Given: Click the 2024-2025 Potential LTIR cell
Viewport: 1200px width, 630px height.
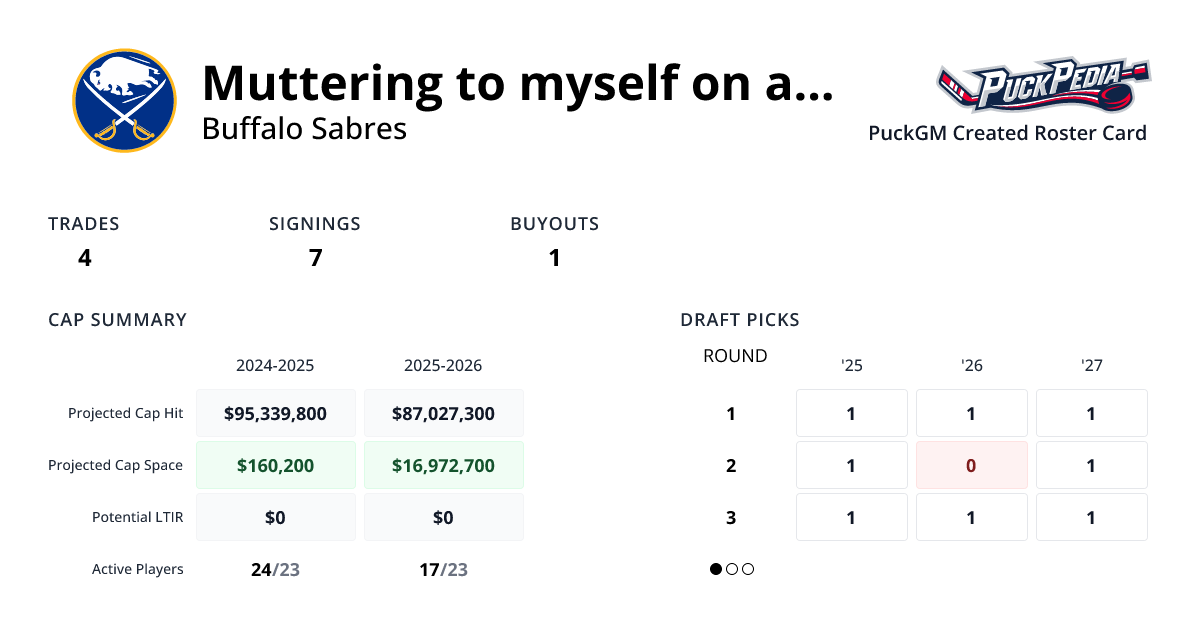Looking at the screenshot, I should click(x=275, y=517).
